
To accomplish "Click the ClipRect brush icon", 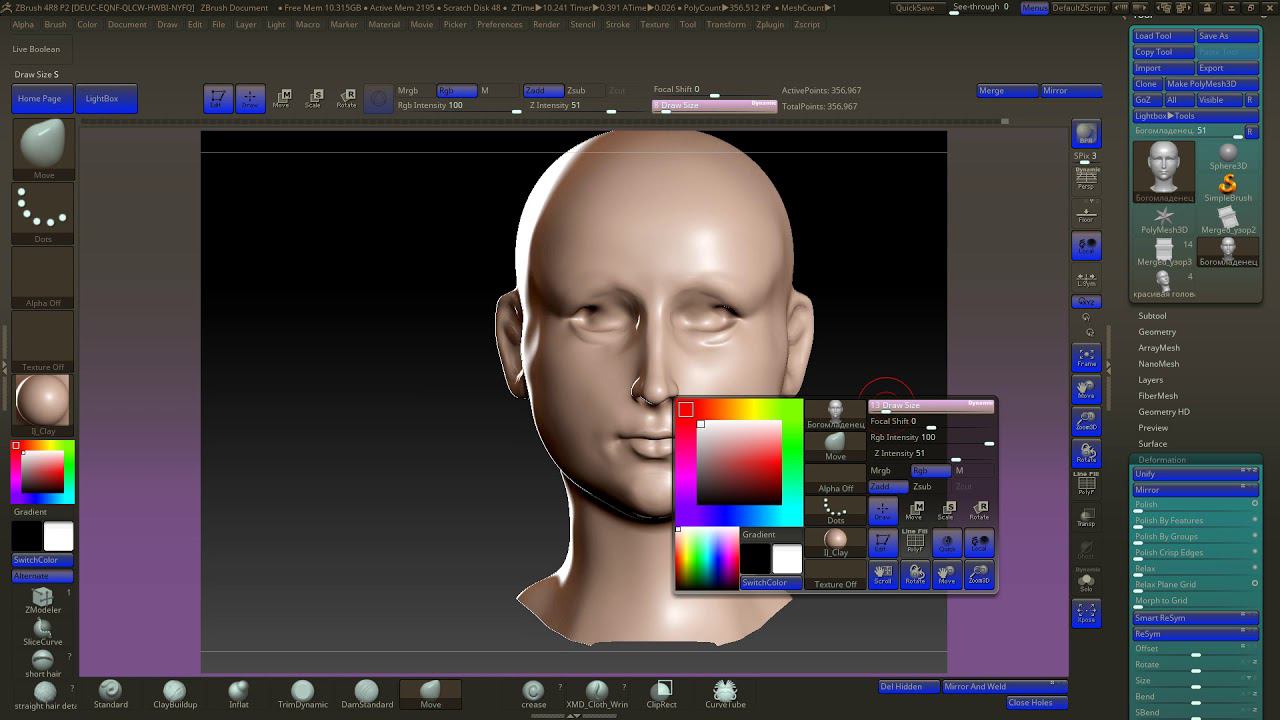I will [662, 693].
